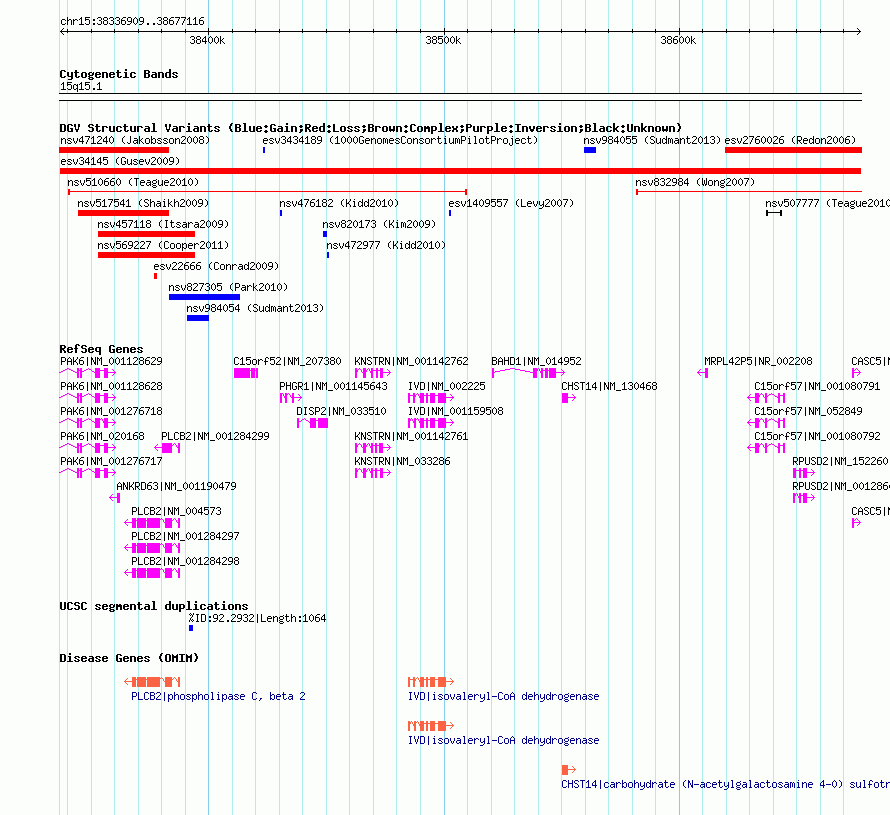Click the nsv472977 (Kidd2010) label
The width and height of the screenshot is (890, 815).
386,245
